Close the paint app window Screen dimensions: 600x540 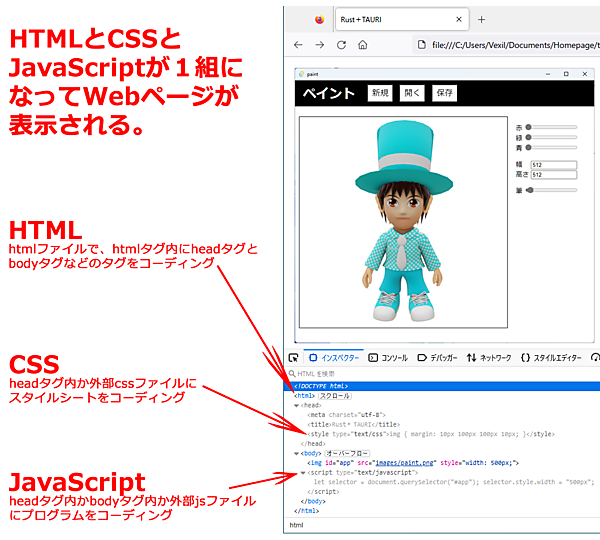[x=585, y=74]
